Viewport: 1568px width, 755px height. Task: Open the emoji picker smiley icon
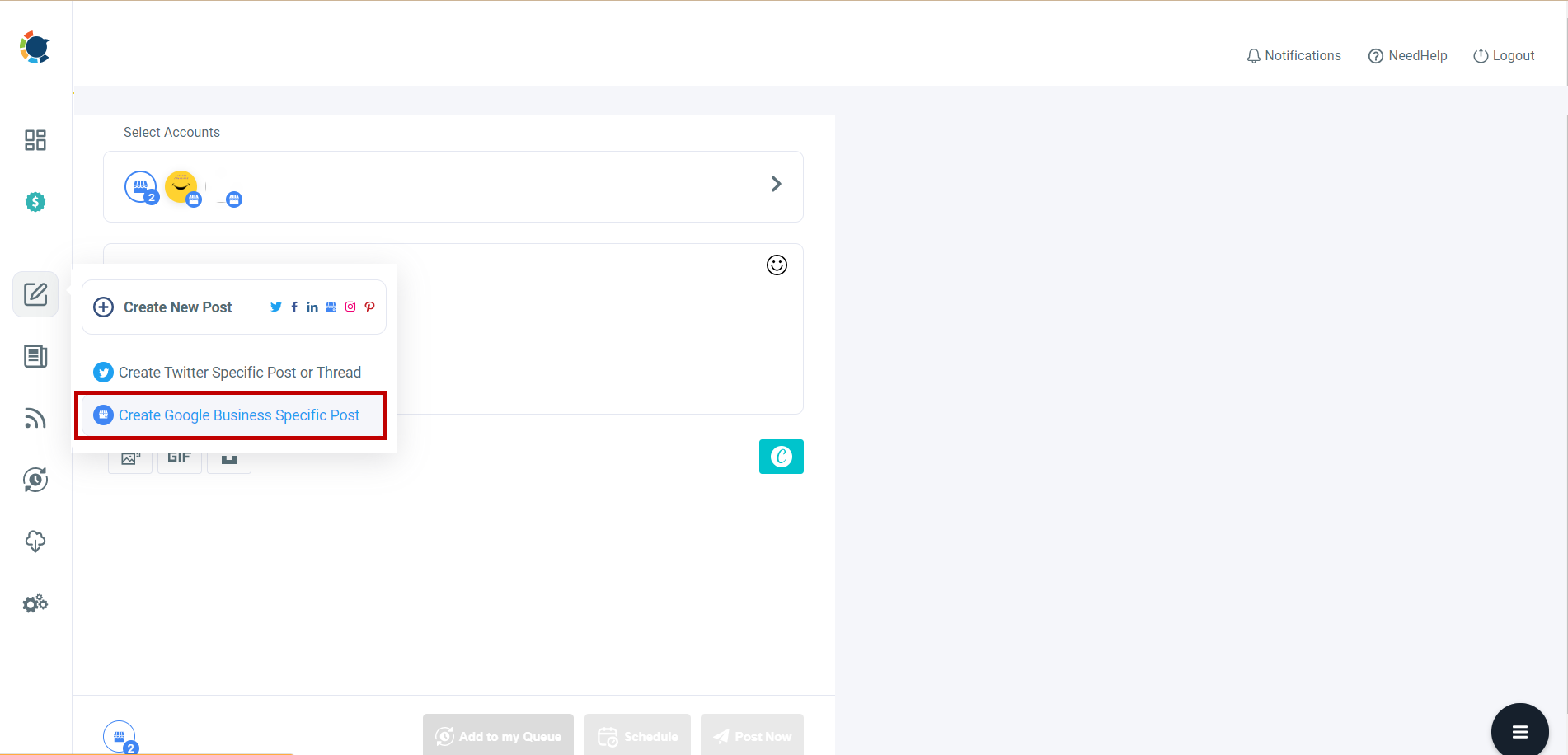776,265
